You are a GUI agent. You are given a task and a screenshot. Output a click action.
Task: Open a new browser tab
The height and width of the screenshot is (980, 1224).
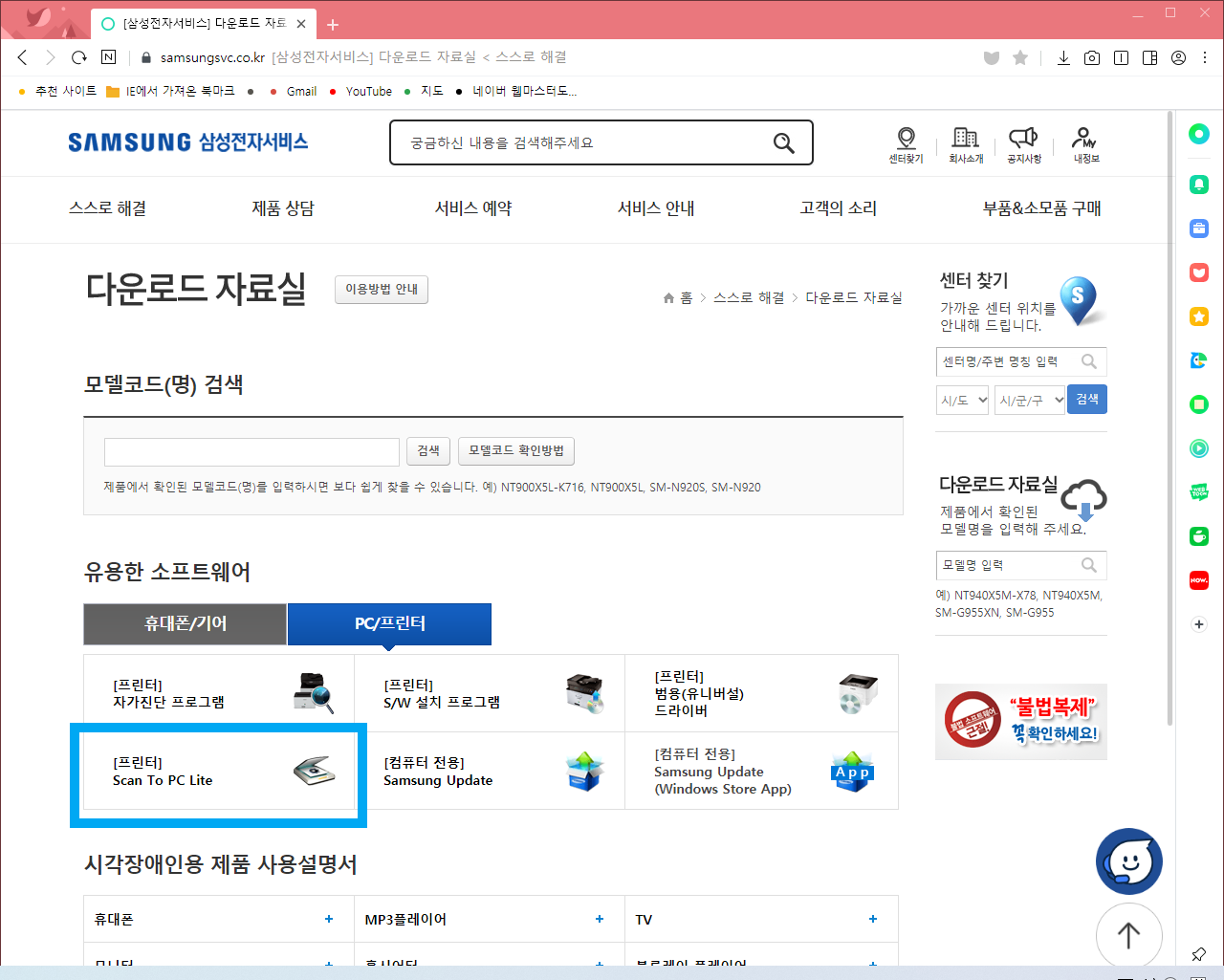coord(333,24)
